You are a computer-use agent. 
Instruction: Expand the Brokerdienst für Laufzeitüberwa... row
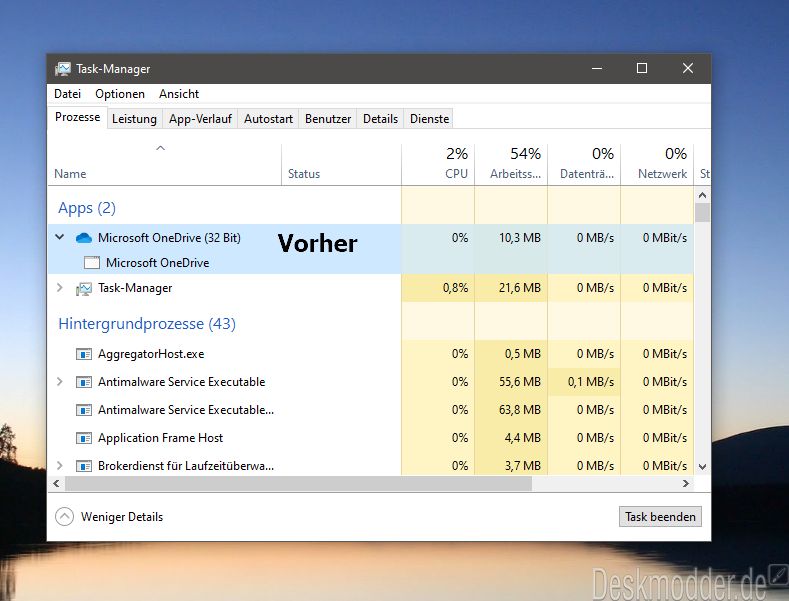click(59, 466)
